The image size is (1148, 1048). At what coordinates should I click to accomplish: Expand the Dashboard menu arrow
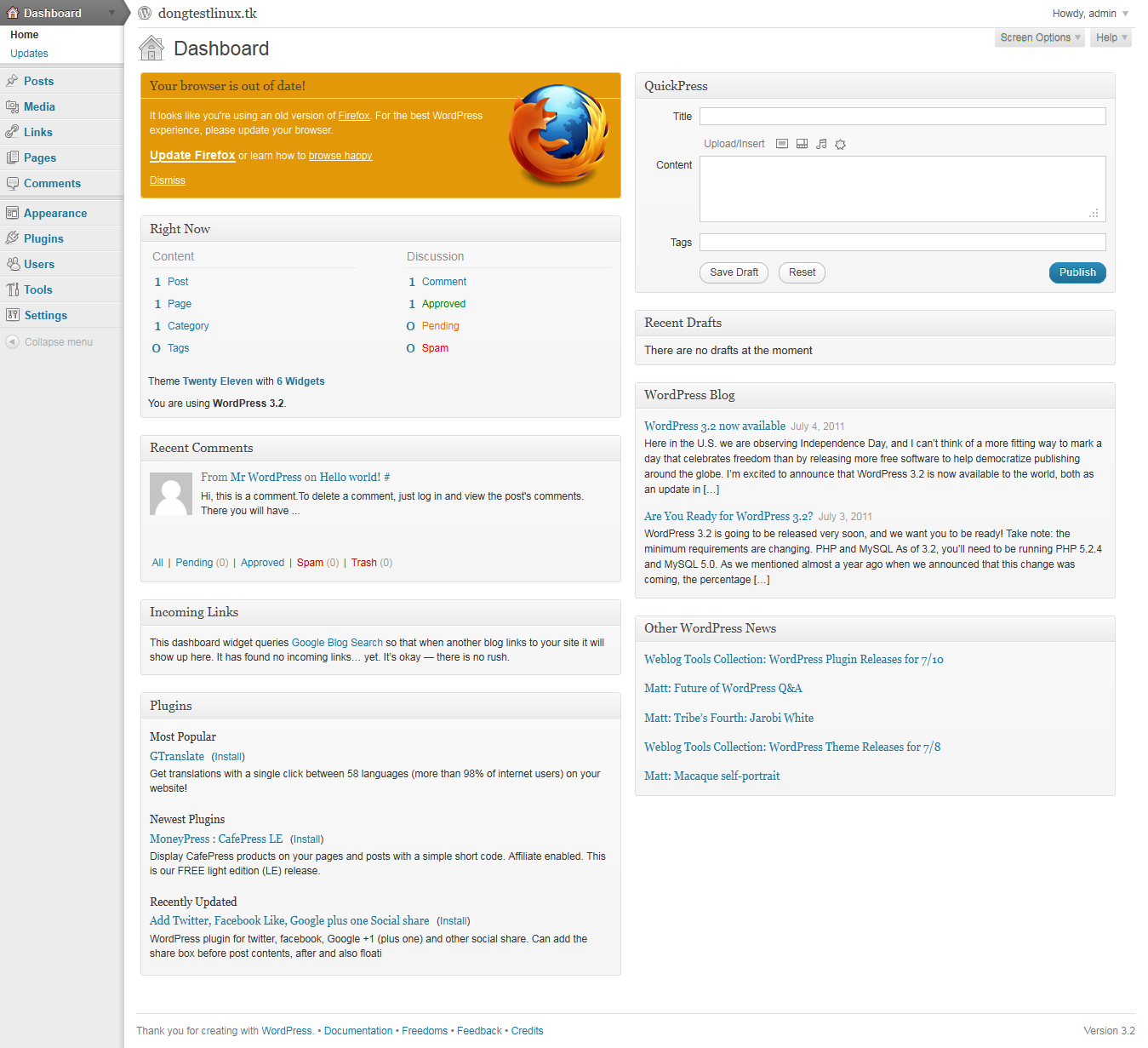111,13
